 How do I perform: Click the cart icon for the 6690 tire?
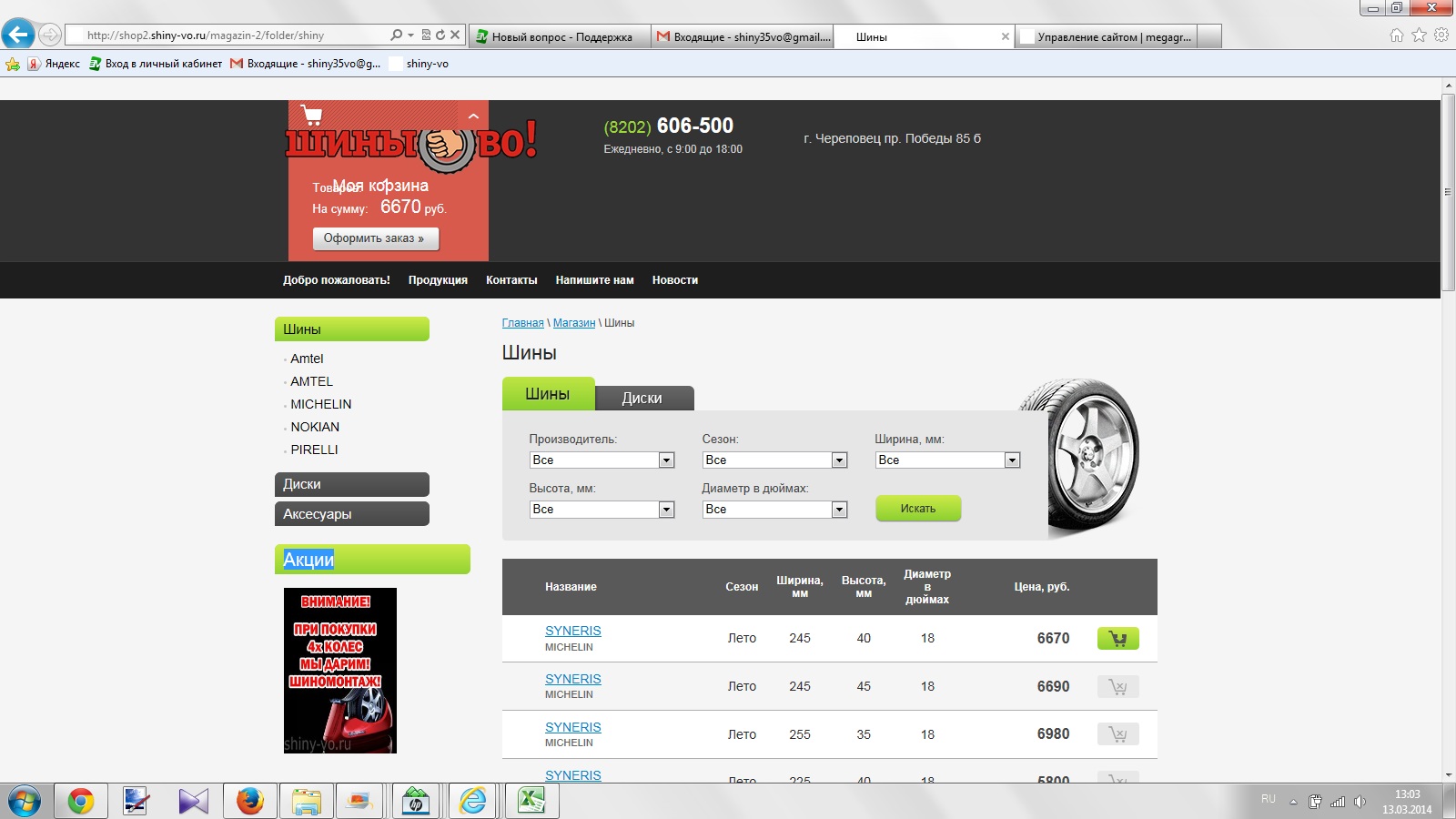(1117, 686)
